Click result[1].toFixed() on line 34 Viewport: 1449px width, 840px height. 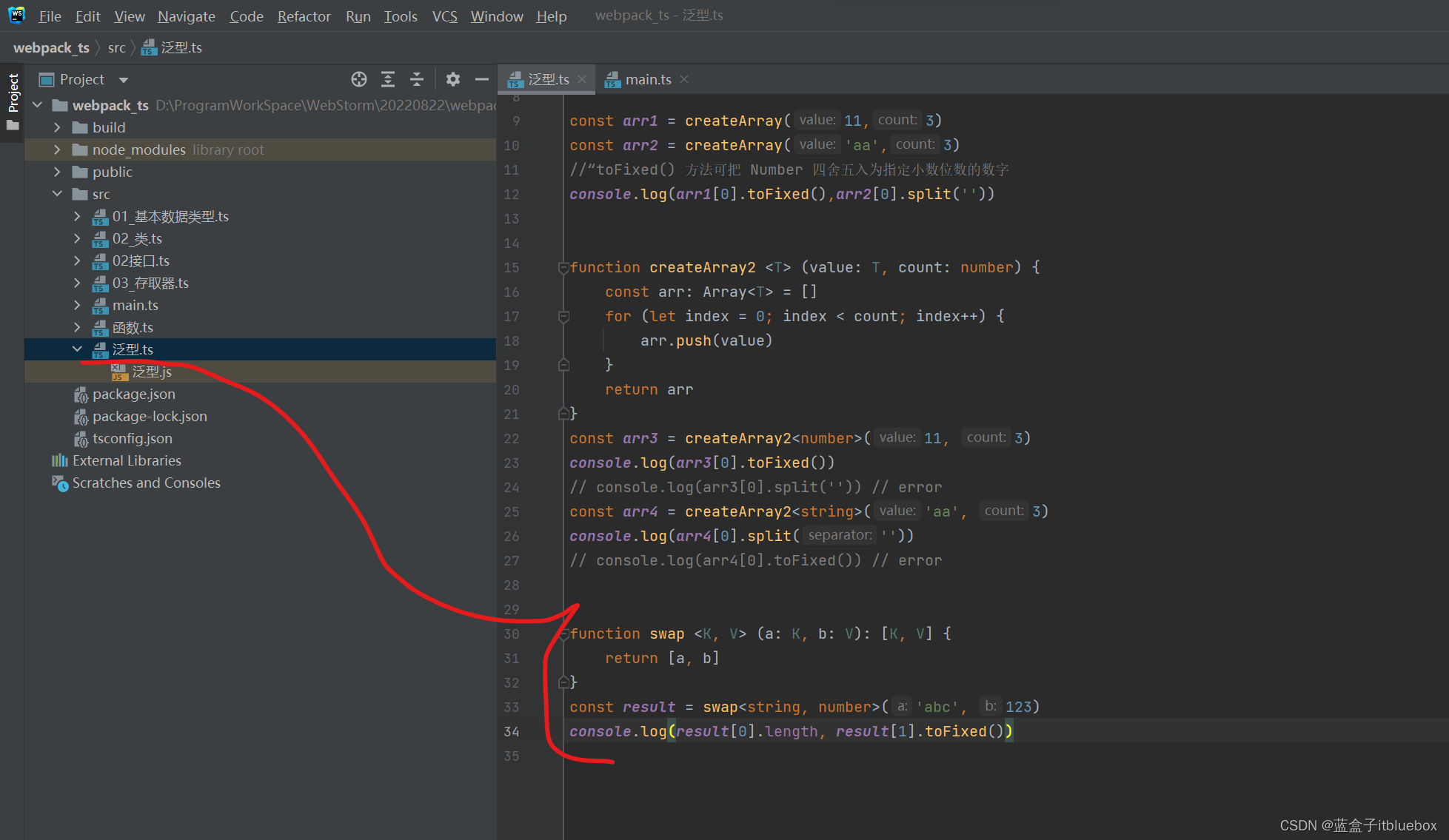point(919,731)
